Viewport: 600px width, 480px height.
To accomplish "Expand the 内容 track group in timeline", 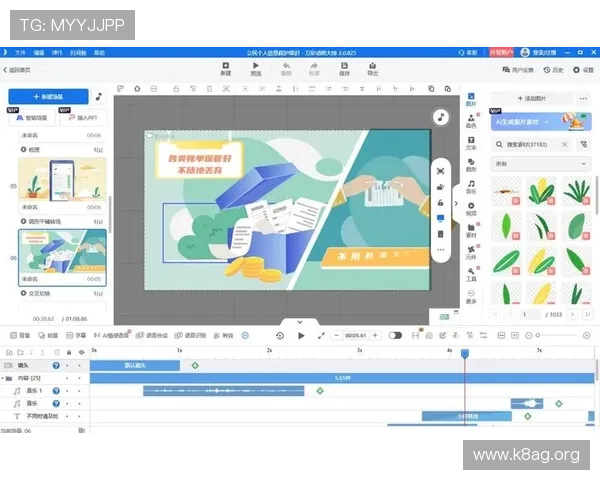I will 6,378.
